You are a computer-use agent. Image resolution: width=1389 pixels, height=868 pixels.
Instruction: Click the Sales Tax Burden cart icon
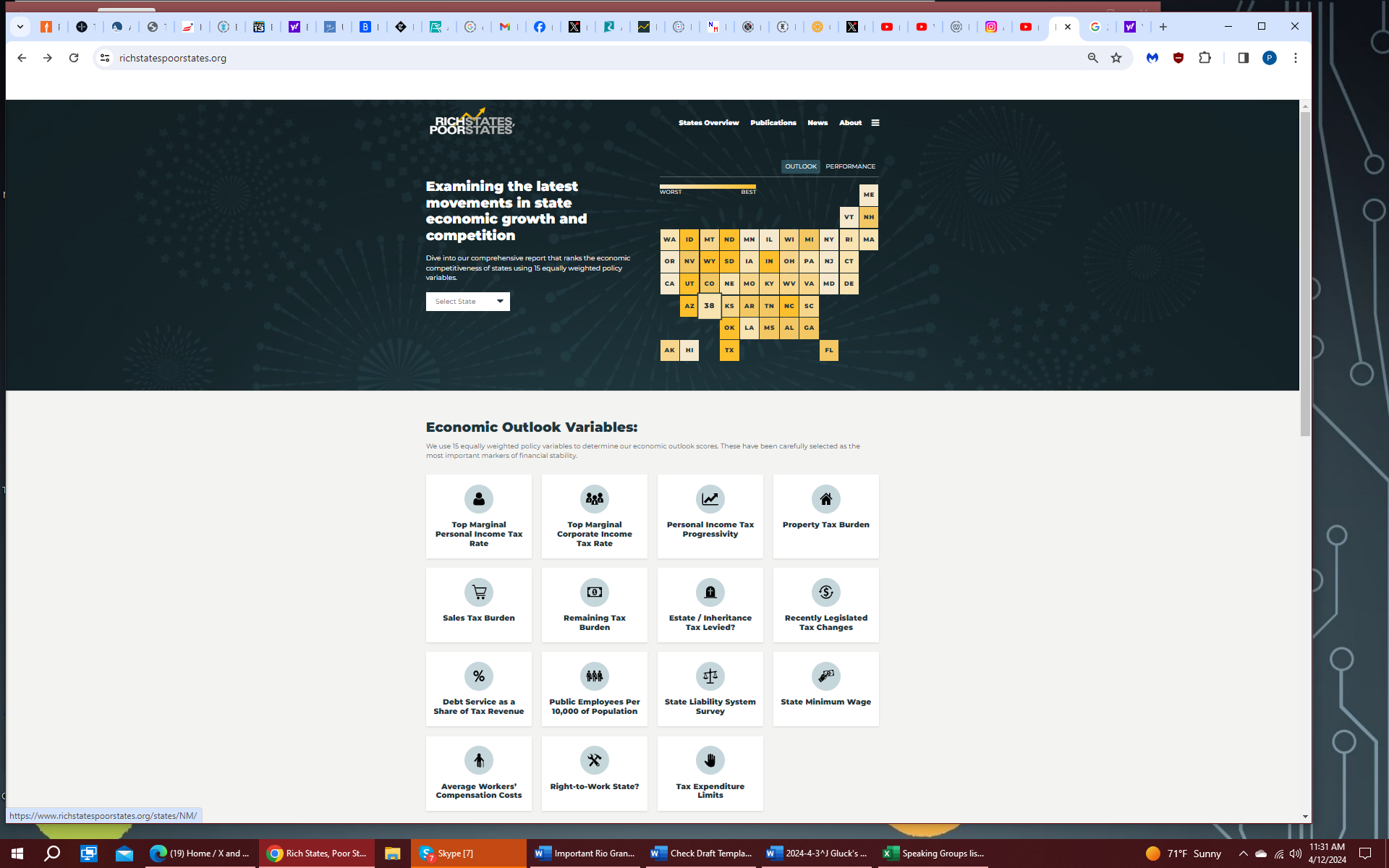[478, 592]
